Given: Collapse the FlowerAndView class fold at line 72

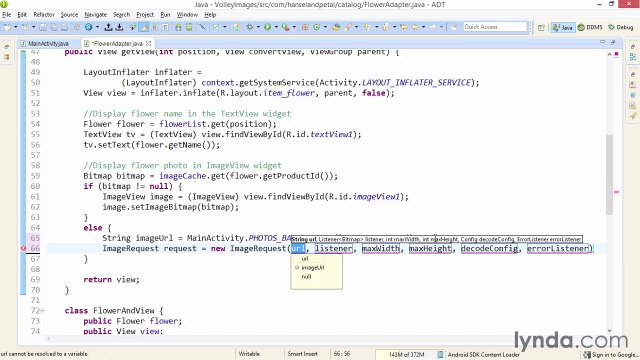Looking at the screenshot, I should (43, 311).
